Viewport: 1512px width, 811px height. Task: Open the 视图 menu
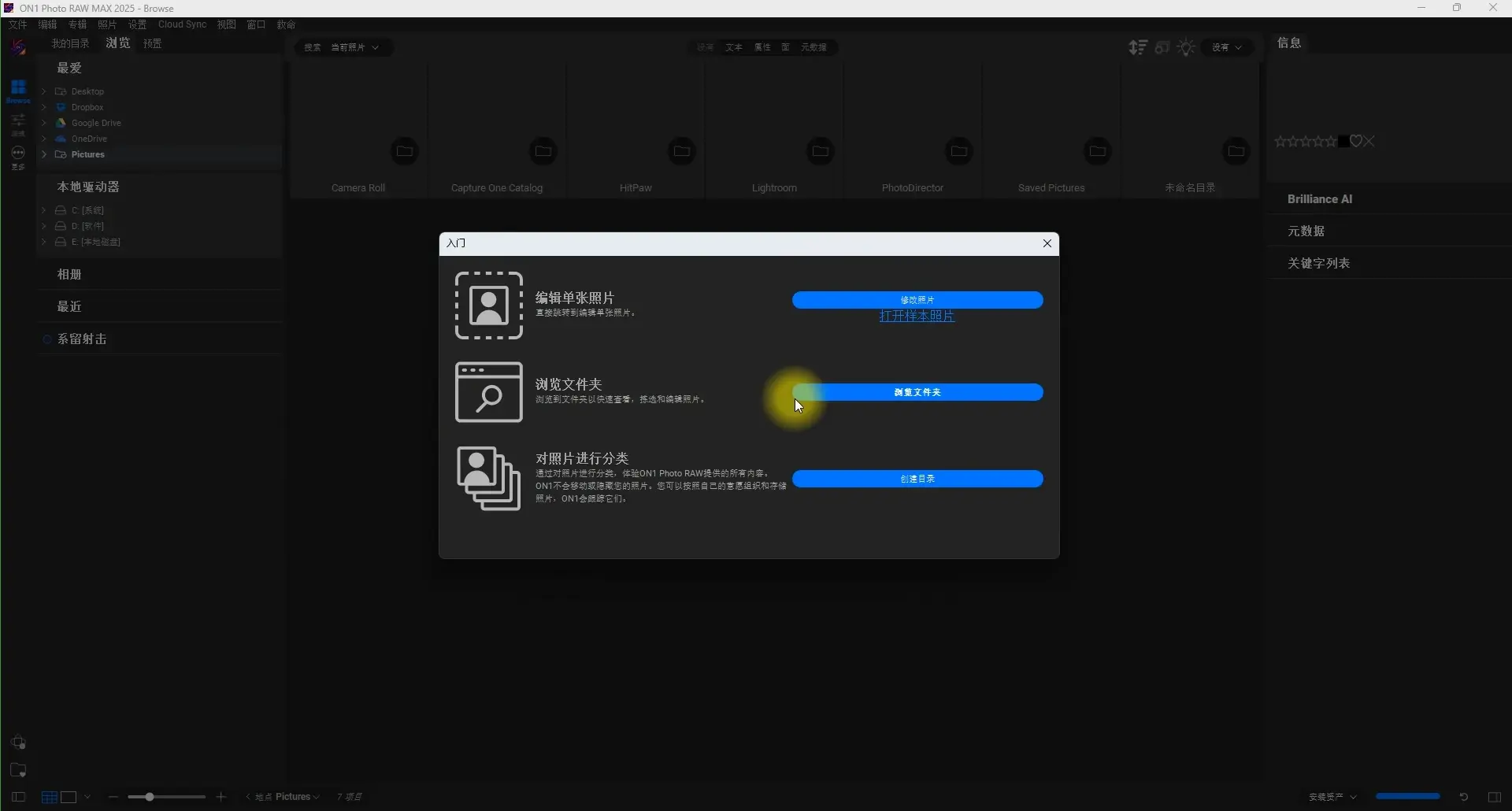[227, 24]
